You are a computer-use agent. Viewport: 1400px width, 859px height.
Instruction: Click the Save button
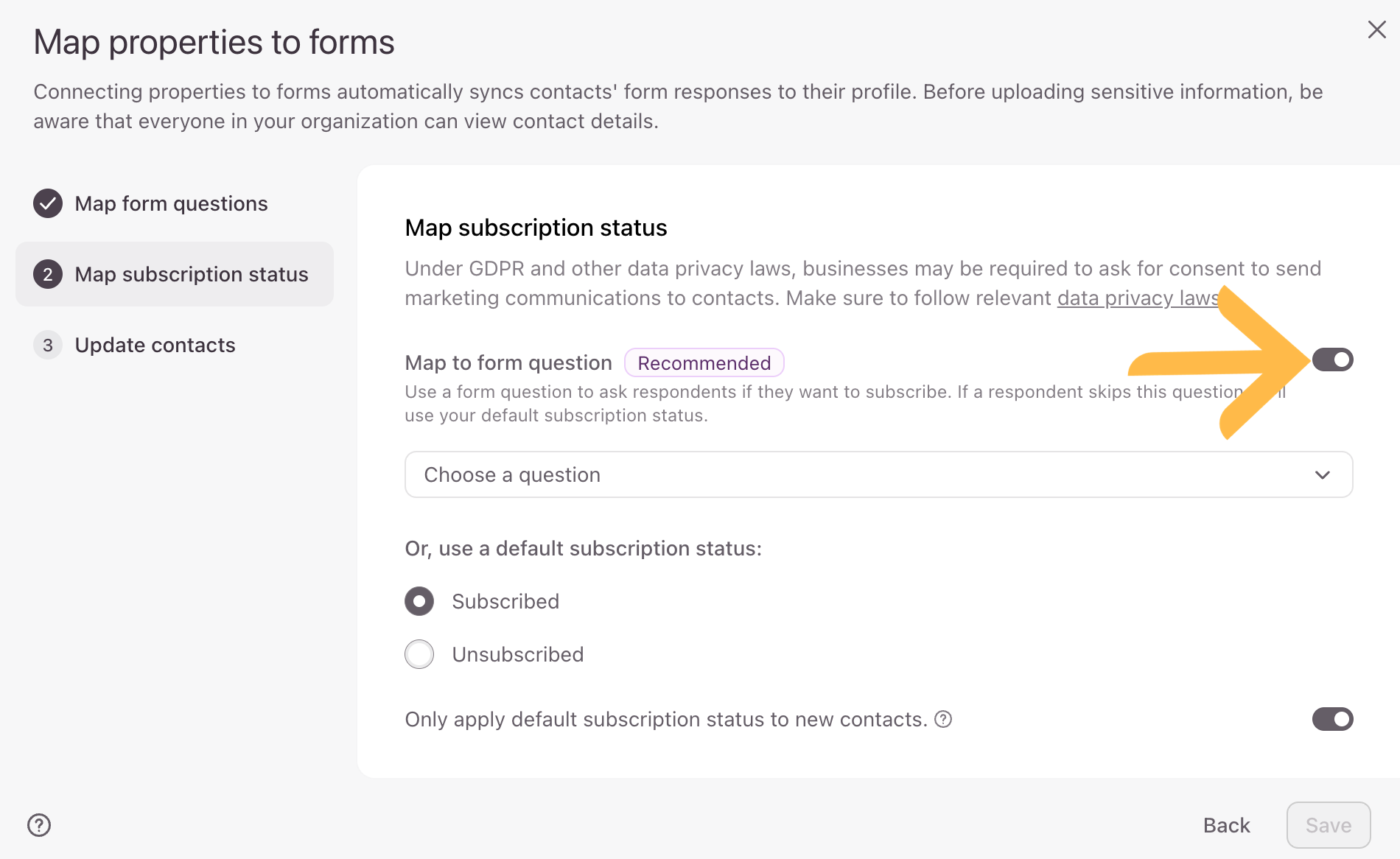pyautogui.click(x=1328, y=825)
